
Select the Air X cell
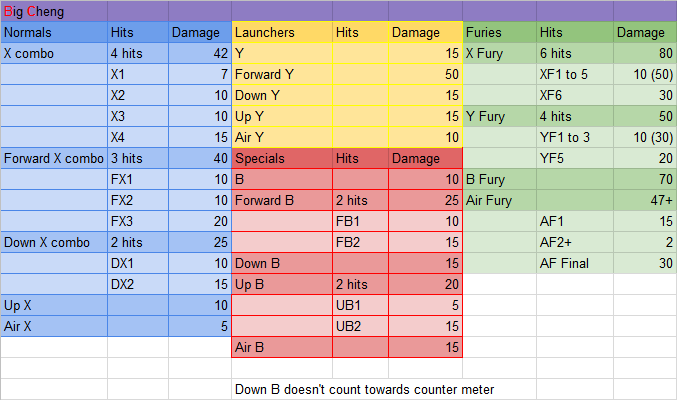tap(54, 326)
